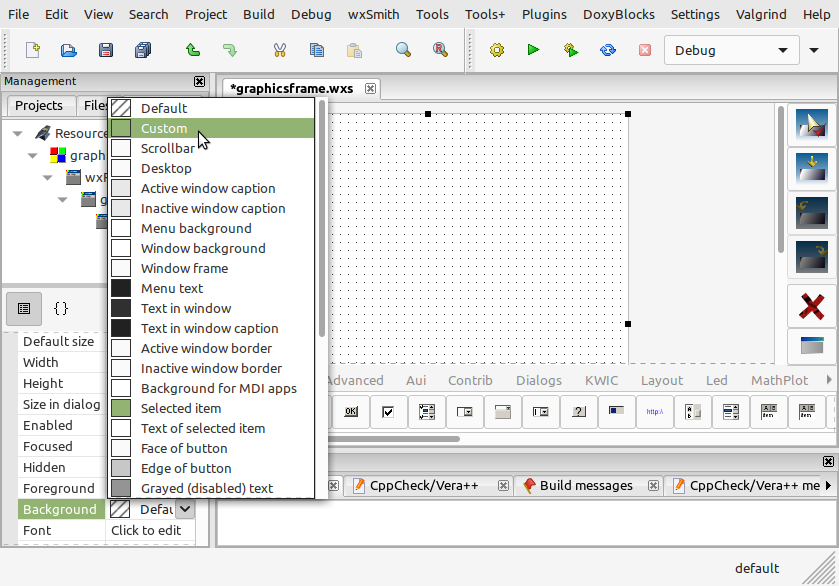
Task: Pick the check list box widget icon
Action: click(x=426, y=412)
